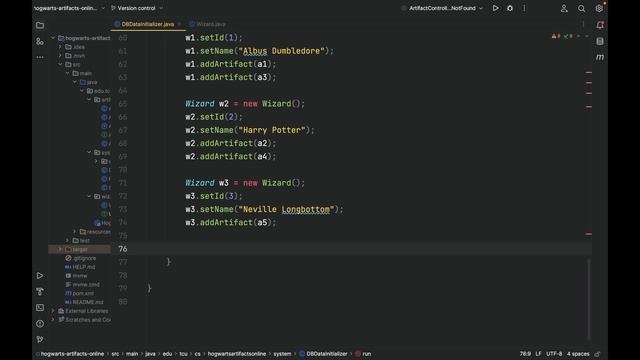The width and height of the screenshot is (640, 360).
Task: Open line/column position 76:9 widget
Action: pyautogui.click(x=525, y=354)
